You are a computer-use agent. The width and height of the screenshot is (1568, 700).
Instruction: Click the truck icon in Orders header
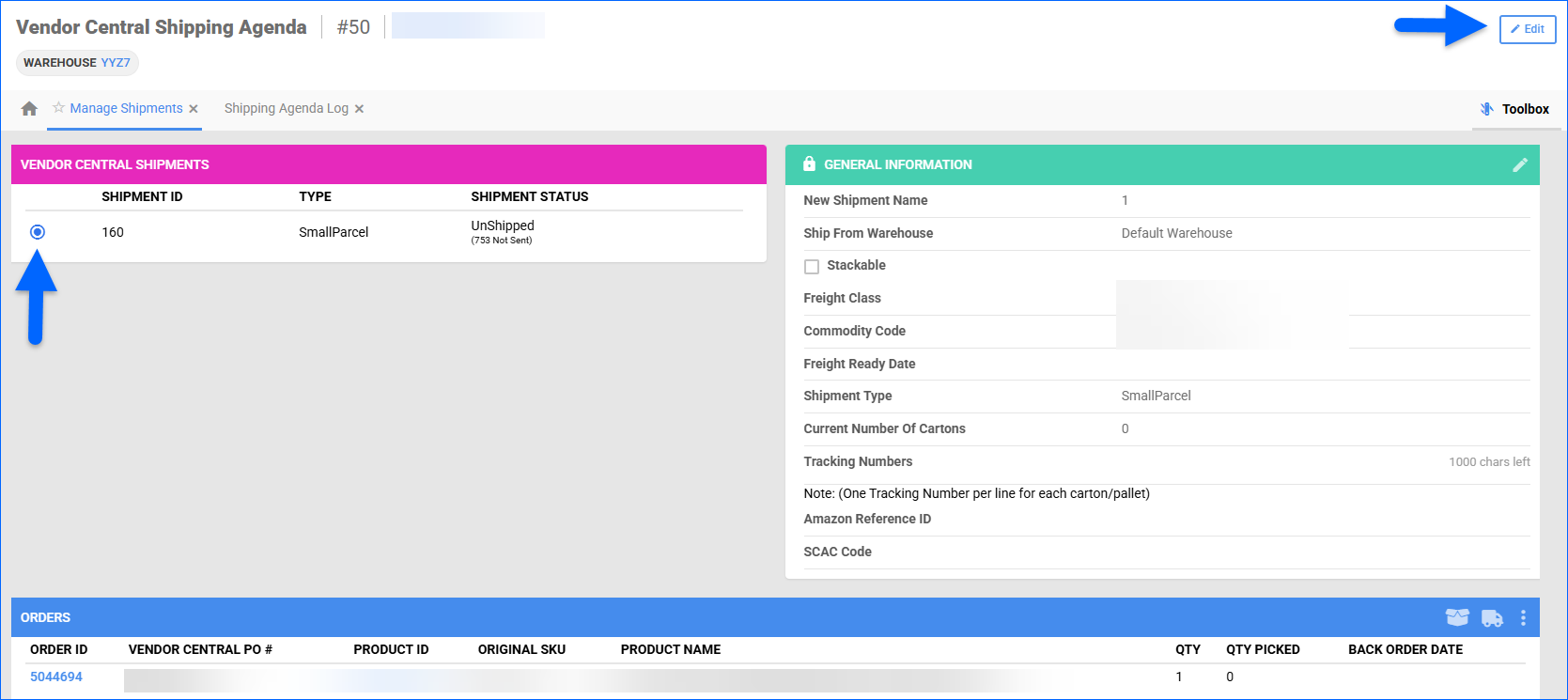[1491, 618]
